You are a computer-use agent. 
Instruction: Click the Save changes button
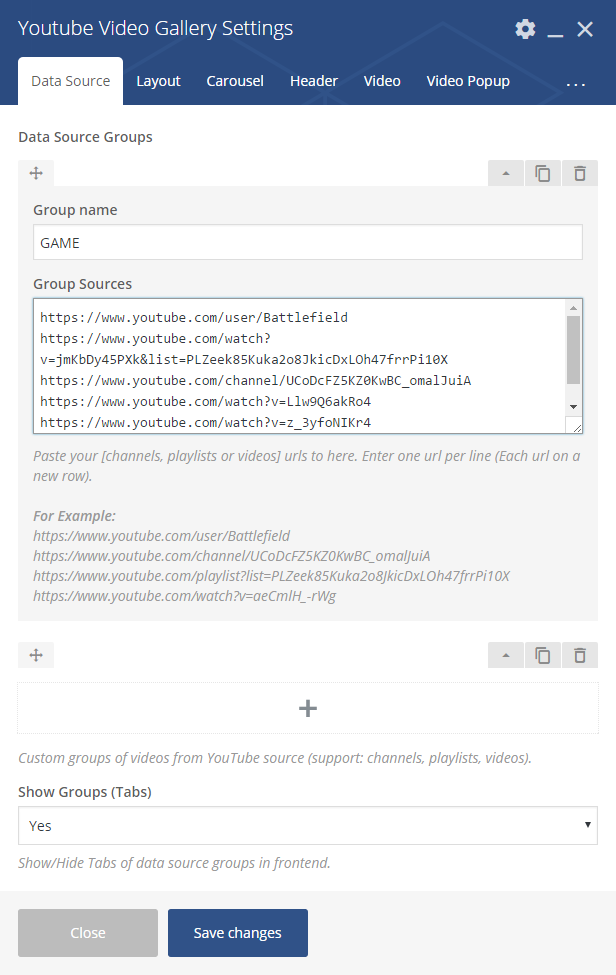(x=237, y=933)
